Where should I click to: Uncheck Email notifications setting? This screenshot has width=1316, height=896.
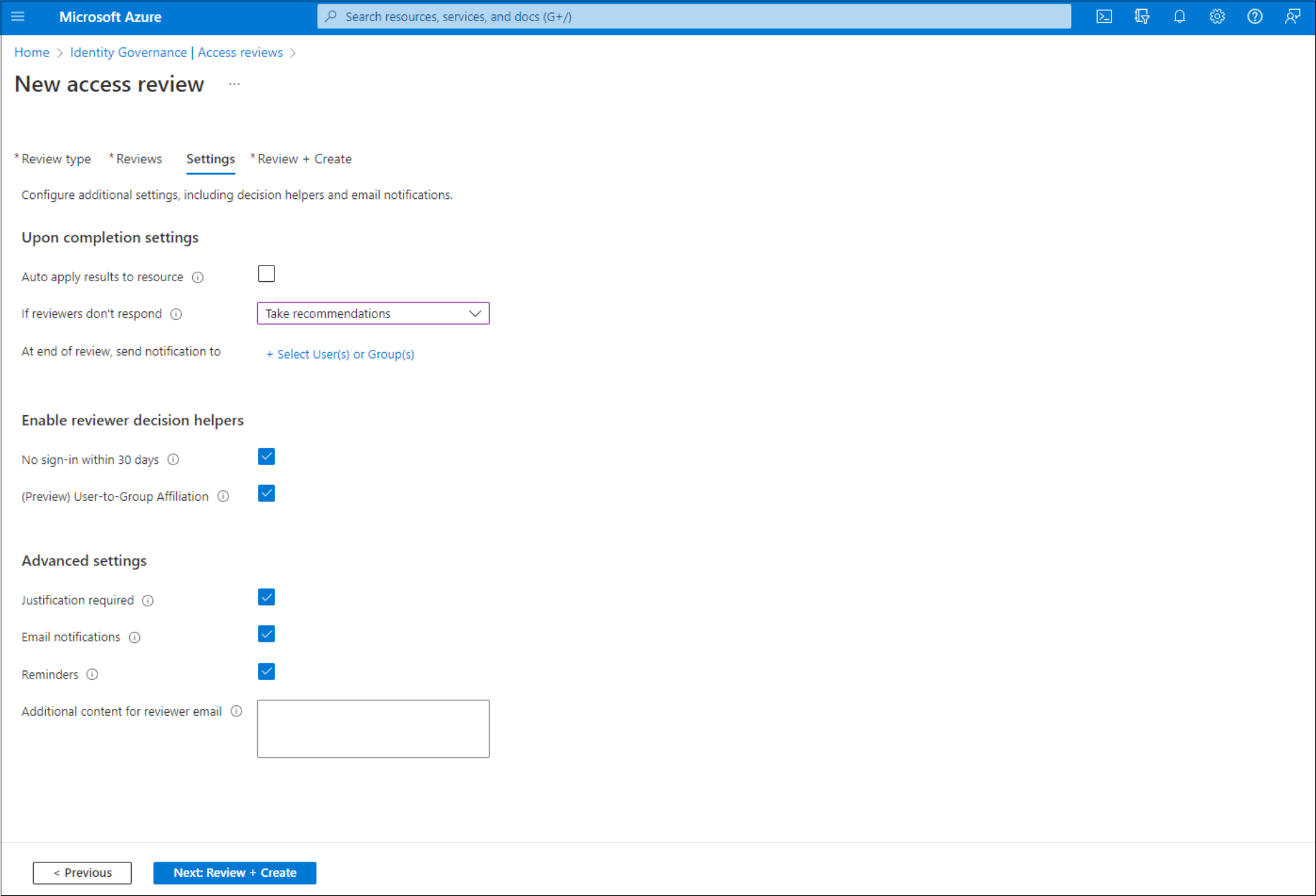point(266,633)
